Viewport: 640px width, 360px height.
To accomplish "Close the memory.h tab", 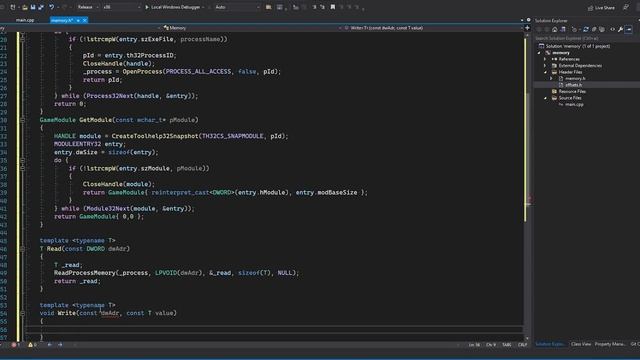I will point(84,20).
